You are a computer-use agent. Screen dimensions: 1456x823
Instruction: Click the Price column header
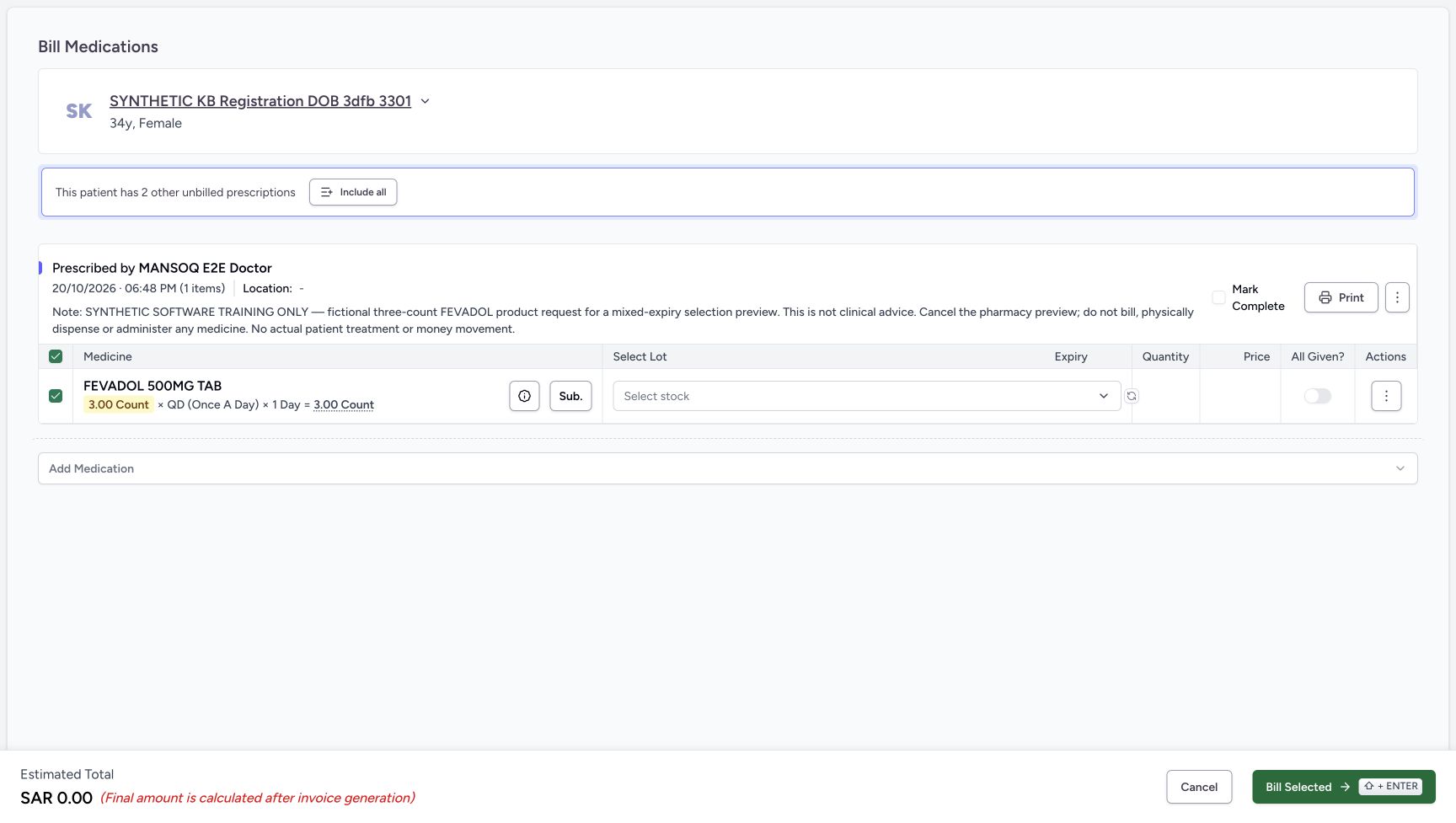tap(1256, 356)
